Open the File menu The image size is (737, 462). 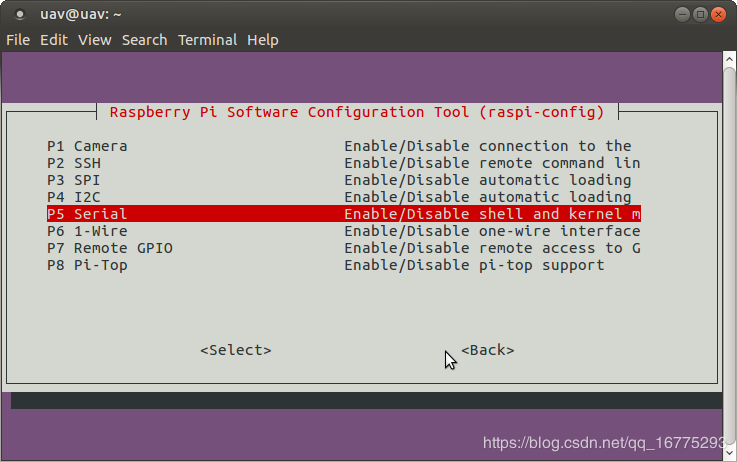pyautogui.click(x=18, y=40)
